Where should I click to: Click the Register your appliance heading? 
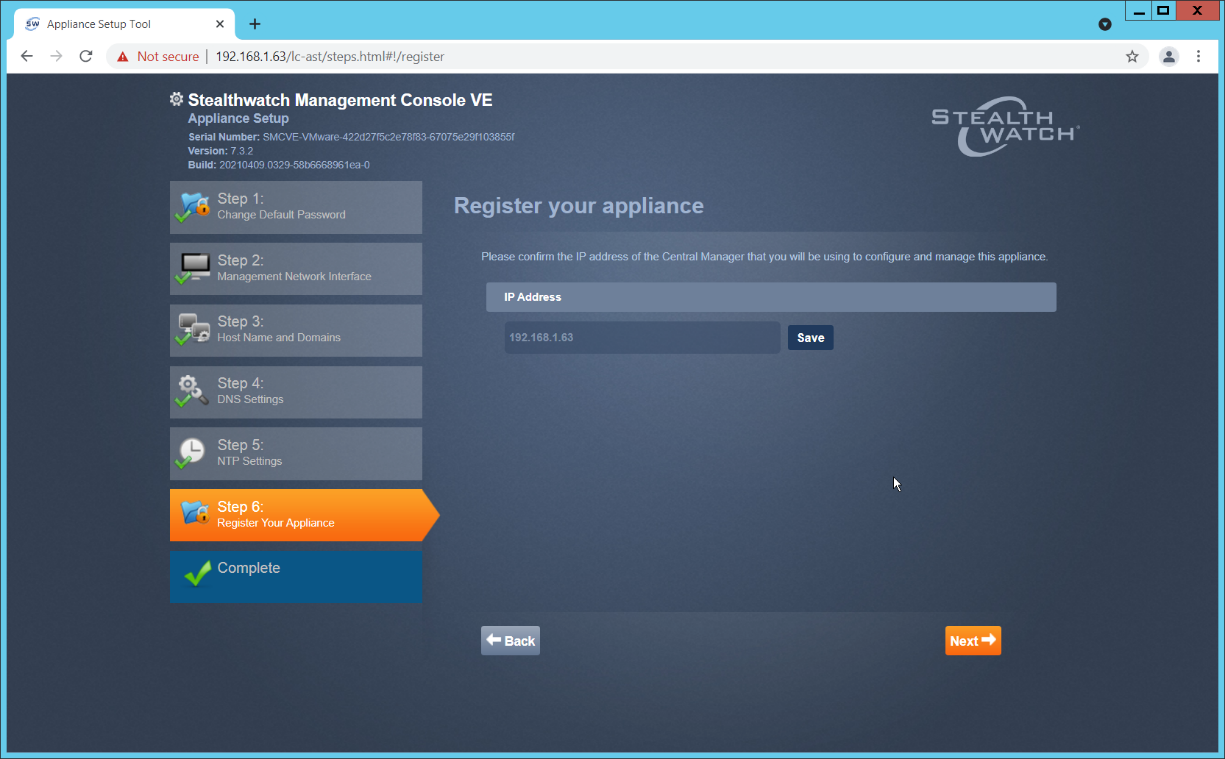[x=579, y=206]
